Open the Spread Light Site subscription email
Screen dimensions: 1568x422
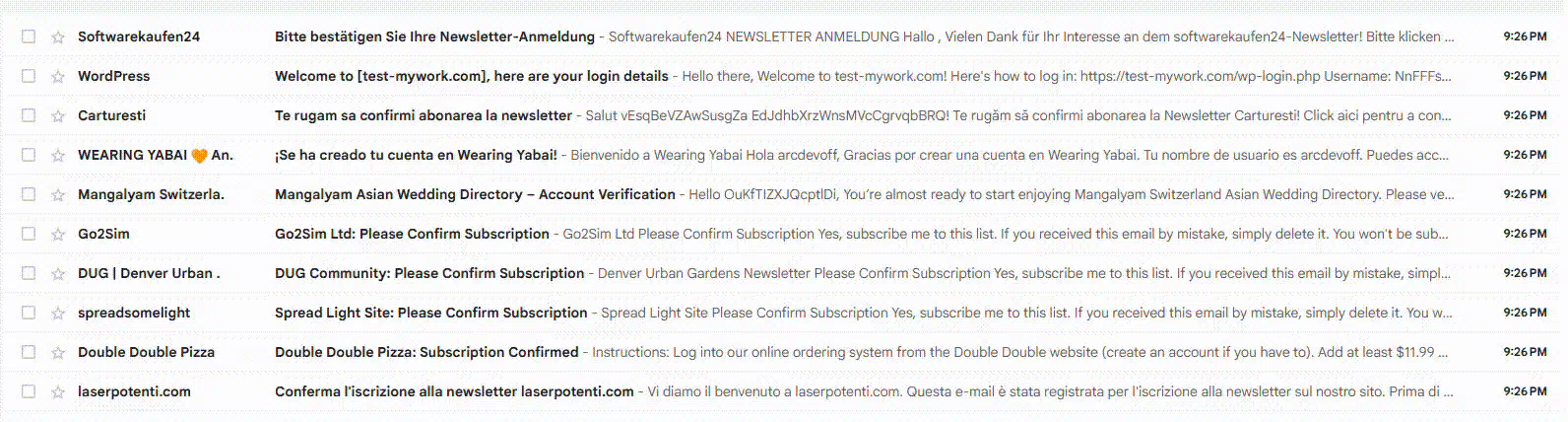pos(430,313)
